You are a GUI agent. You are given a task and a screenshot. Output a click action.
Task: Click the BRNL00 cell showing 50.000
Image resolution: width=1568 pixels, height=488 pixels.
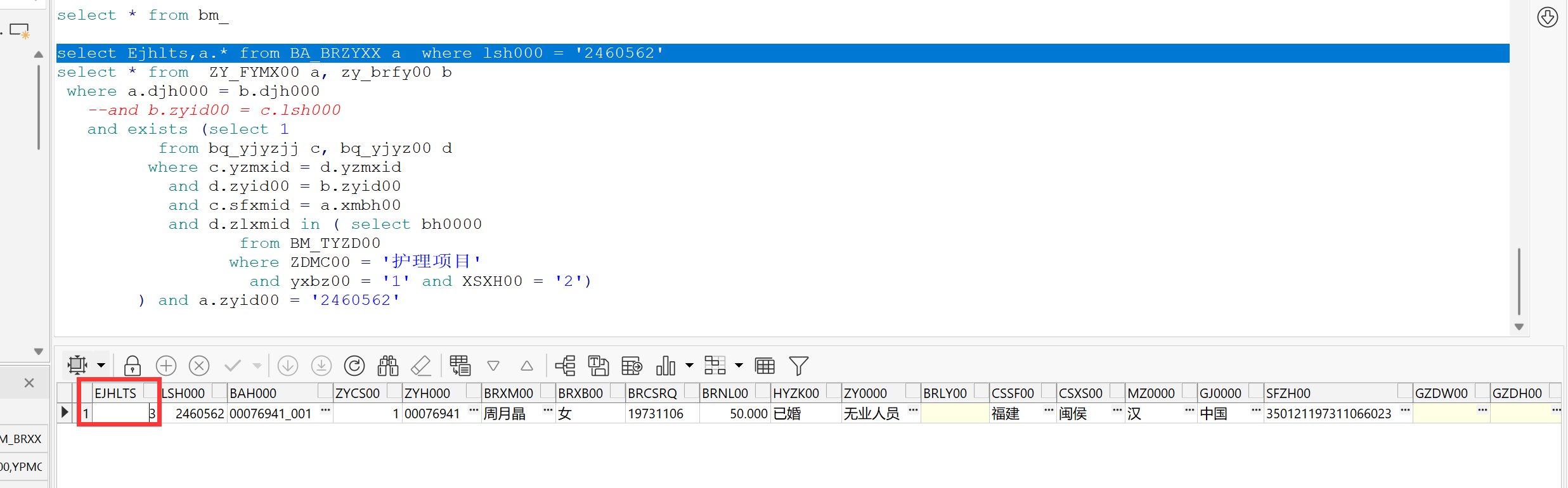[x=735, y=413]
